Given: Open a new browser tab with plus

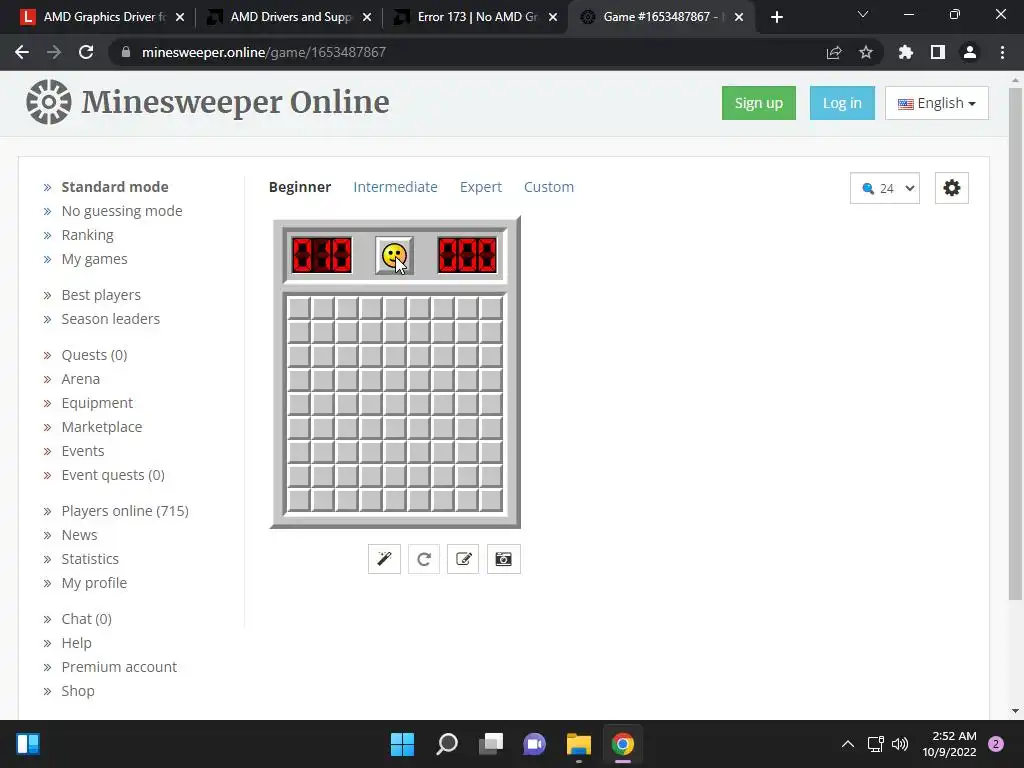Looking at the screenshot, I should pyautogui.click(x=776, y=18).
